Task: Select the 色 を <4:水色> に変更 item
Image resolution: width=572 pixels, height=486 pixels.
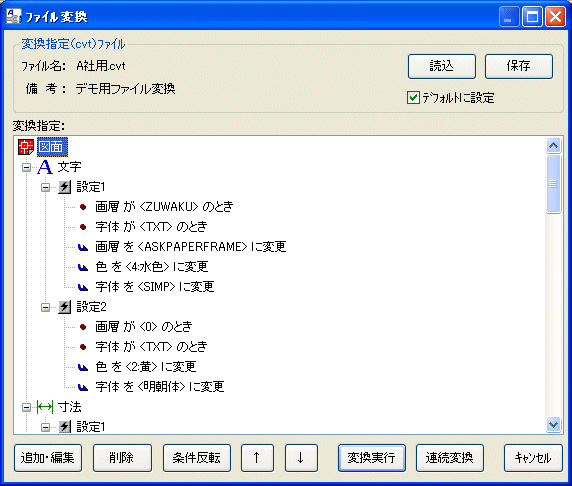Action: click(152, 267)
